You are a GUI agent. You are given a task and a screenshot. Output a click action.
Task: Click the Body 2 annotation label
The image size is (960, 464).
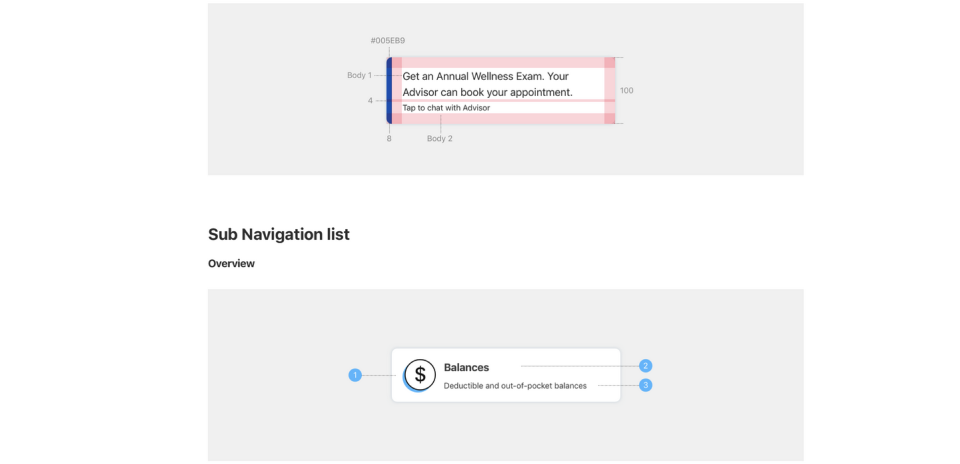coord(440,138)
